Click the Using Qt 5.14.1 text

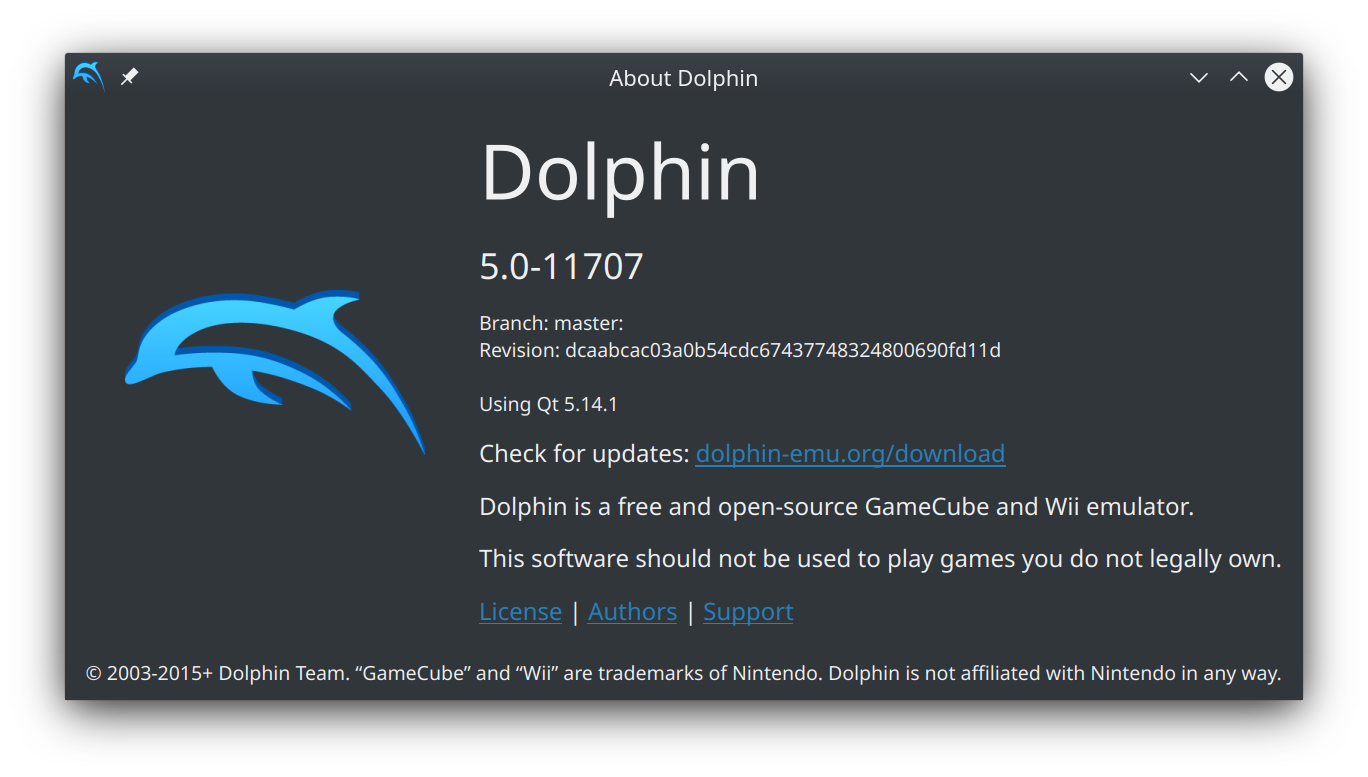(x=548, y=404)
